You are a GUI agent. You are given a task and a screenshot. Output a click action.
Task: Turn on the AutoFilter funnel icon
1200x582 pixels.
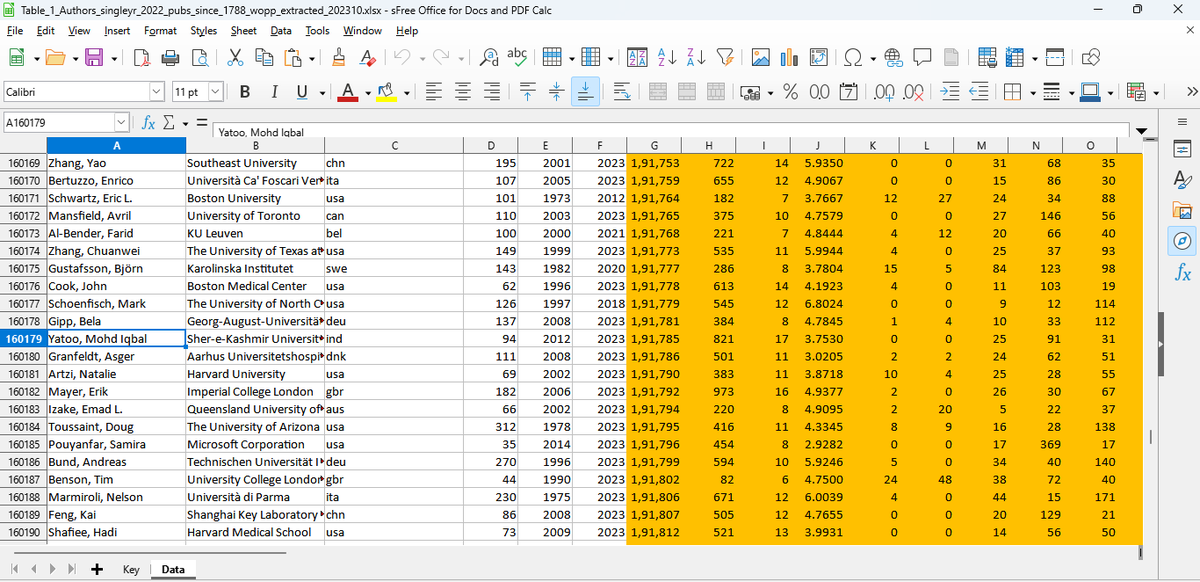point(727,59)
